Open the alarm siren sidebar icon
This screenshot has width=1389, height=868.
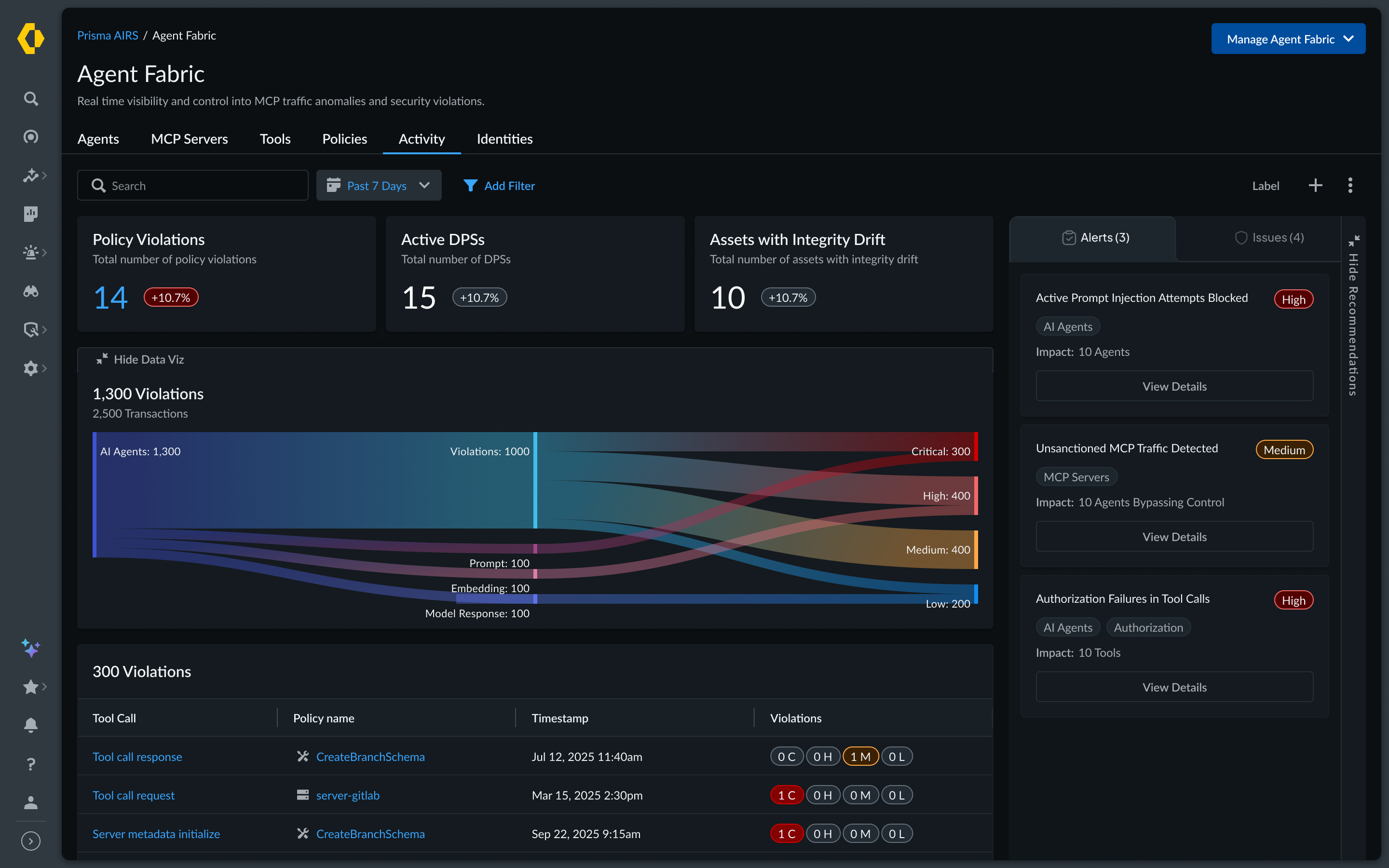click(x=31, y=252)
